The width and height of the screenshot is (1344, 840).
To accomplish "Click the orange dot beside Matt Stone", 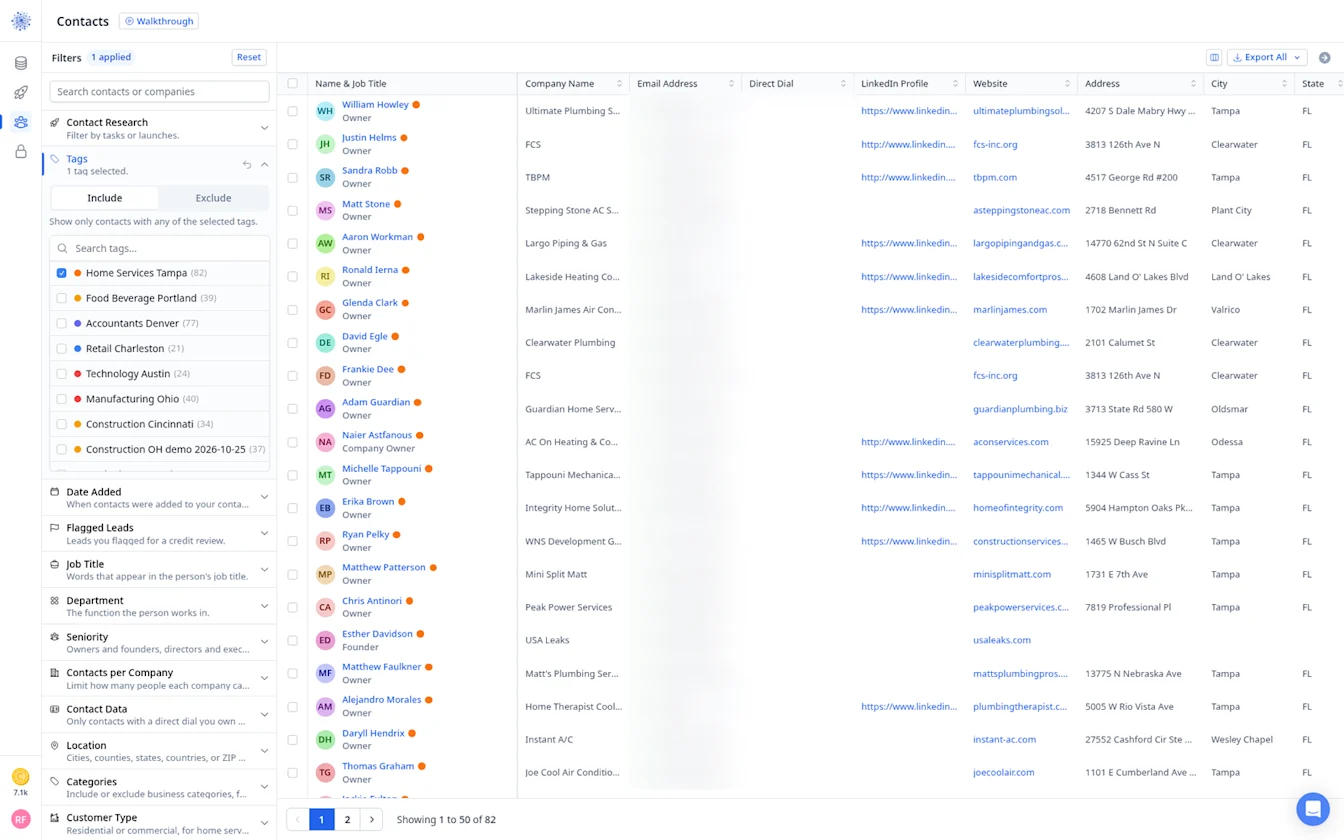I will 398,204.
